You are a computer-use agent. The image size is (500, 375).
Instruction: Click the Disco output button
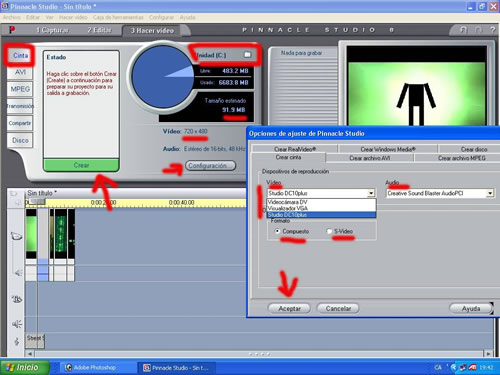(20, 140)
